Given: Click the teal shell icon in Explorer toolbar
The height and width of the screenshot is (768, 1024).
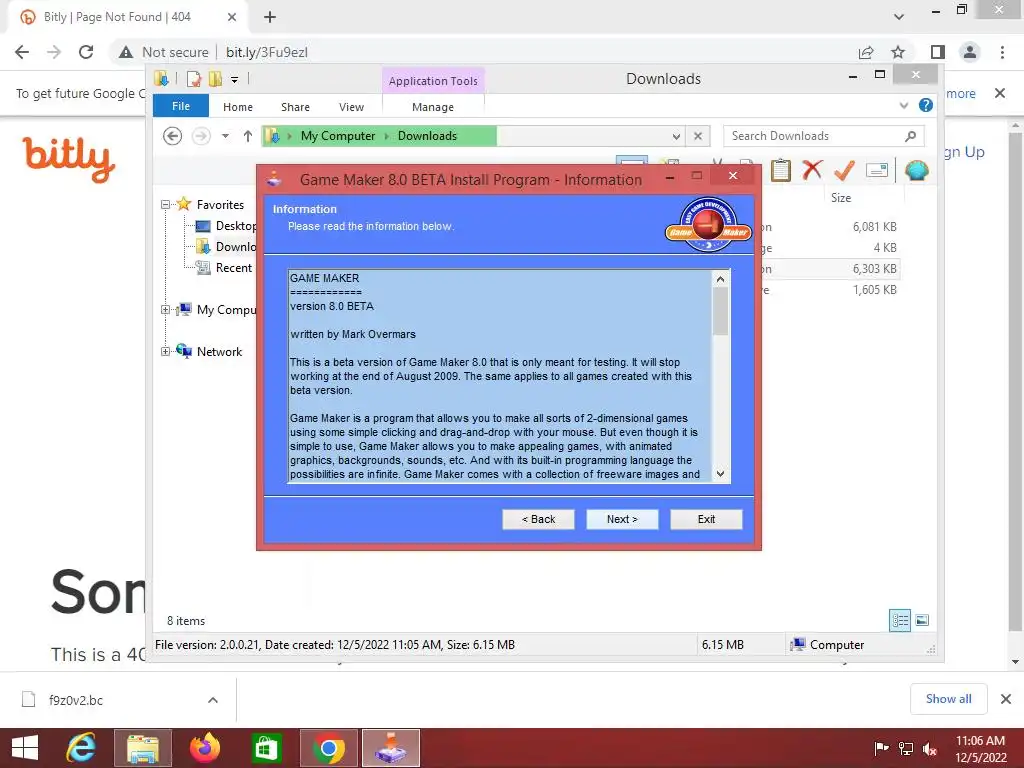Looking at the screenshot, I should (917, 170).
